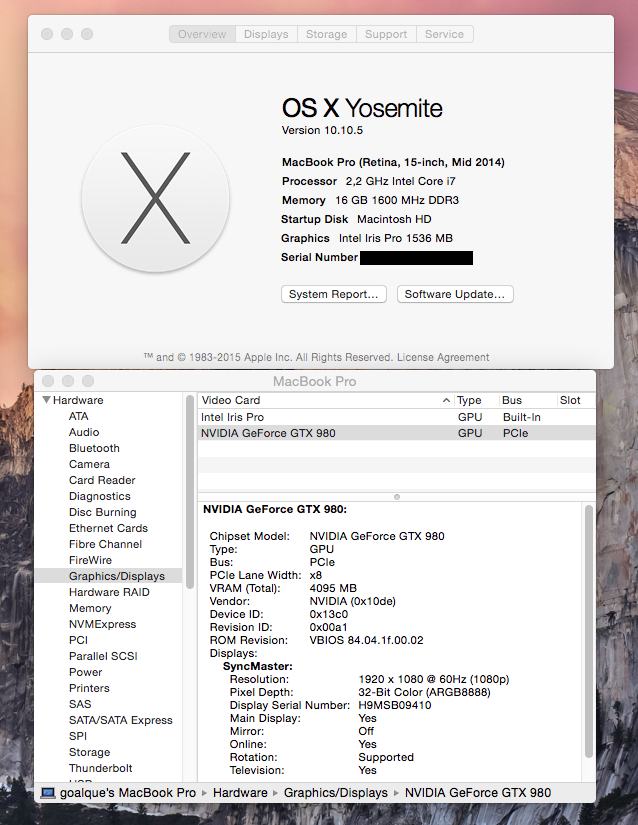Select SAS in the sidebar
The image size is (638, 825).
tap(80, 704)
